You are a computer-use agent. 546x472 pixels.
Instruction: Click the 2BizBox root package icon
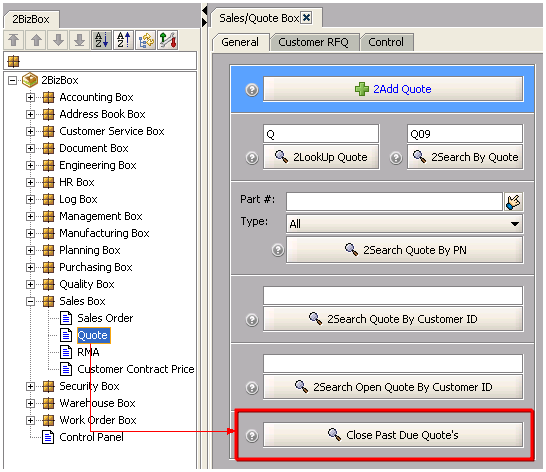[30, 80]
